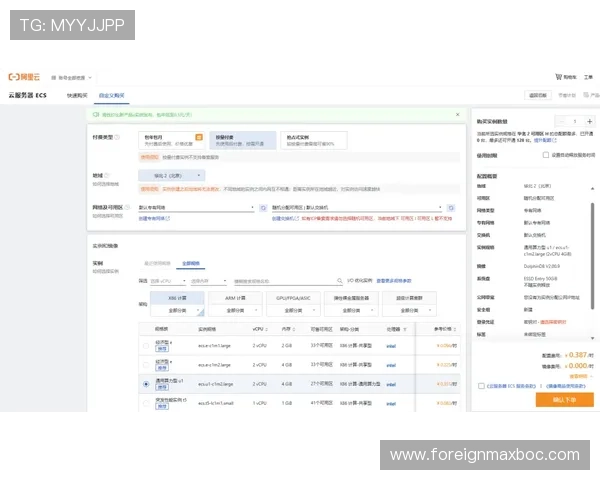
Task: Click help icon beside 付费类型 label
Action: (117, 137)
